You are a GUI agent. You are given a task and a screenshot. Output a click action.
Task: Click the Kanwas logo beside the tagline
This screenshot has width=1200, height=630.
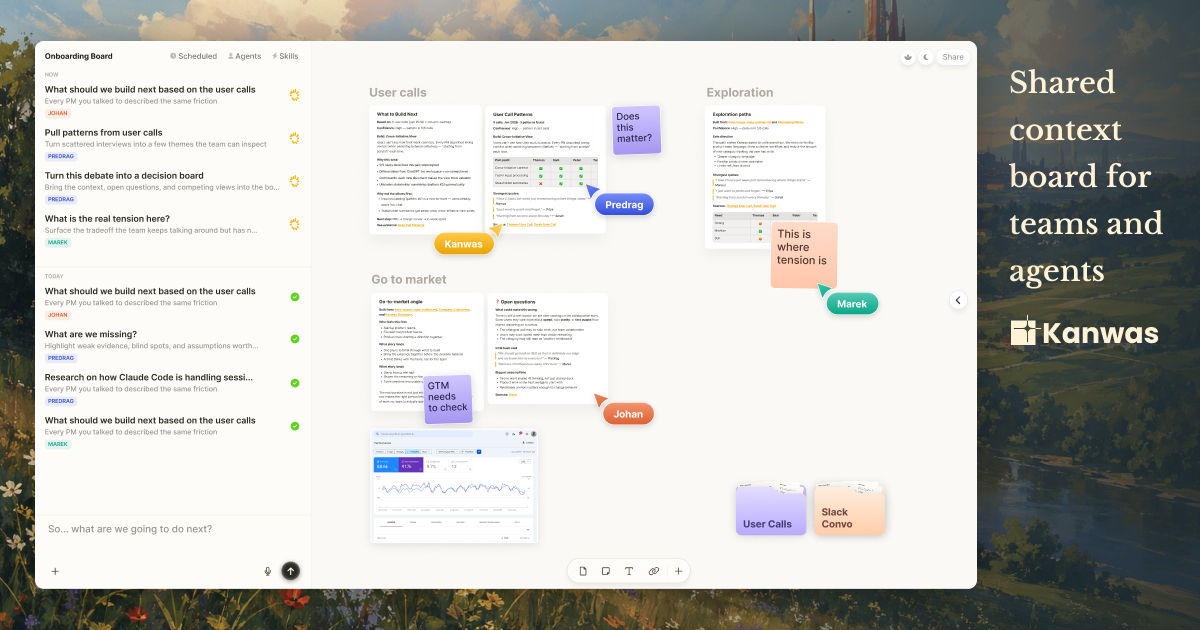click(1086, 333)
